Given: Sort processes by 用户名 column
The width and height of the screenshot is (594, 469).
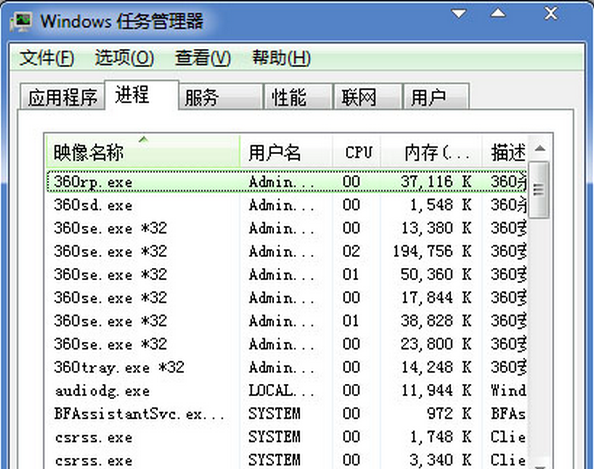Looking at the screenshot, I should pos(286,152).
